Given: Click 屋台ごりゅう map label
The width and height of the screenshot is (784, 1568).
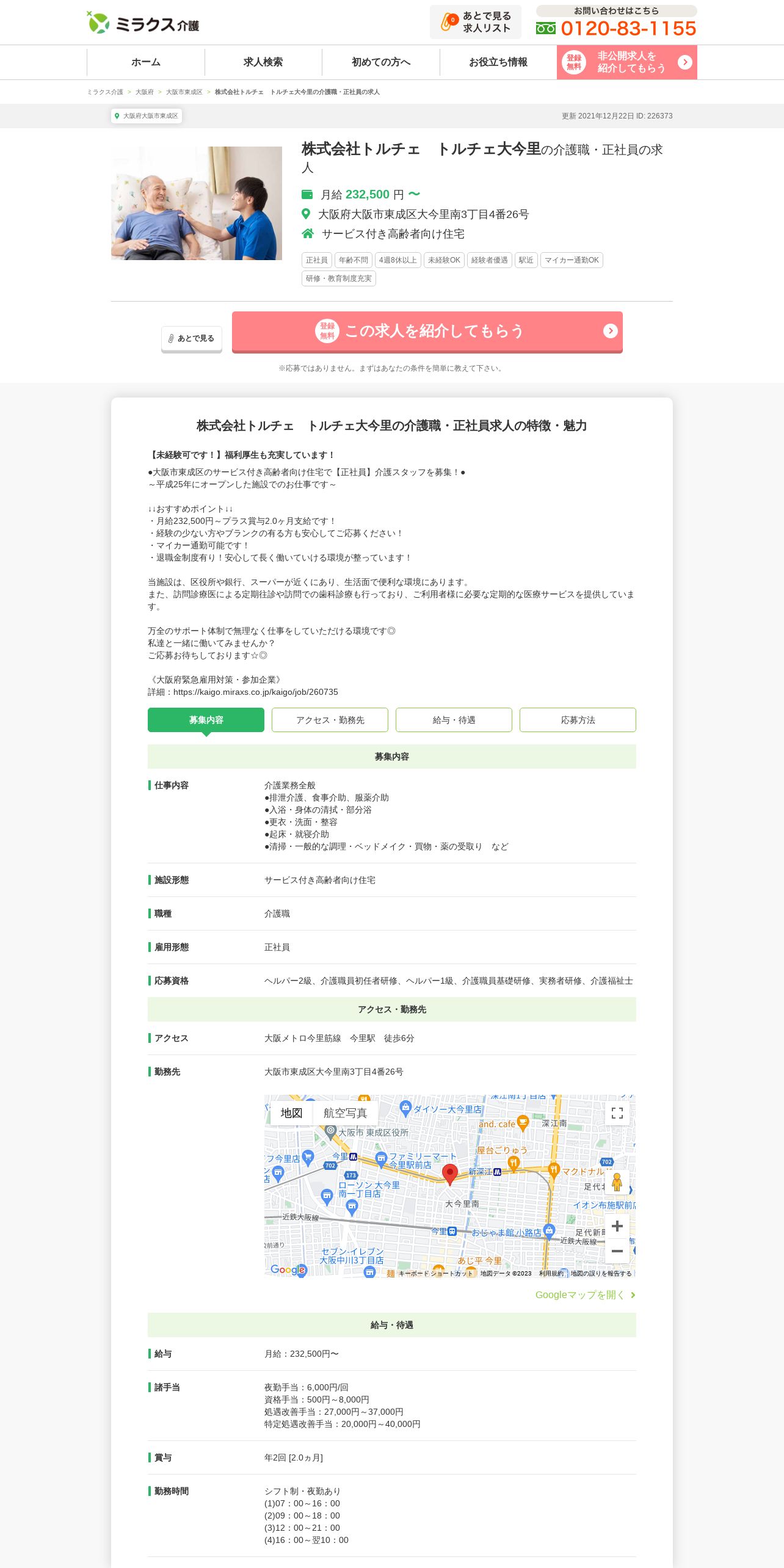Looking at the screenshot, I should pos(502,1150).
